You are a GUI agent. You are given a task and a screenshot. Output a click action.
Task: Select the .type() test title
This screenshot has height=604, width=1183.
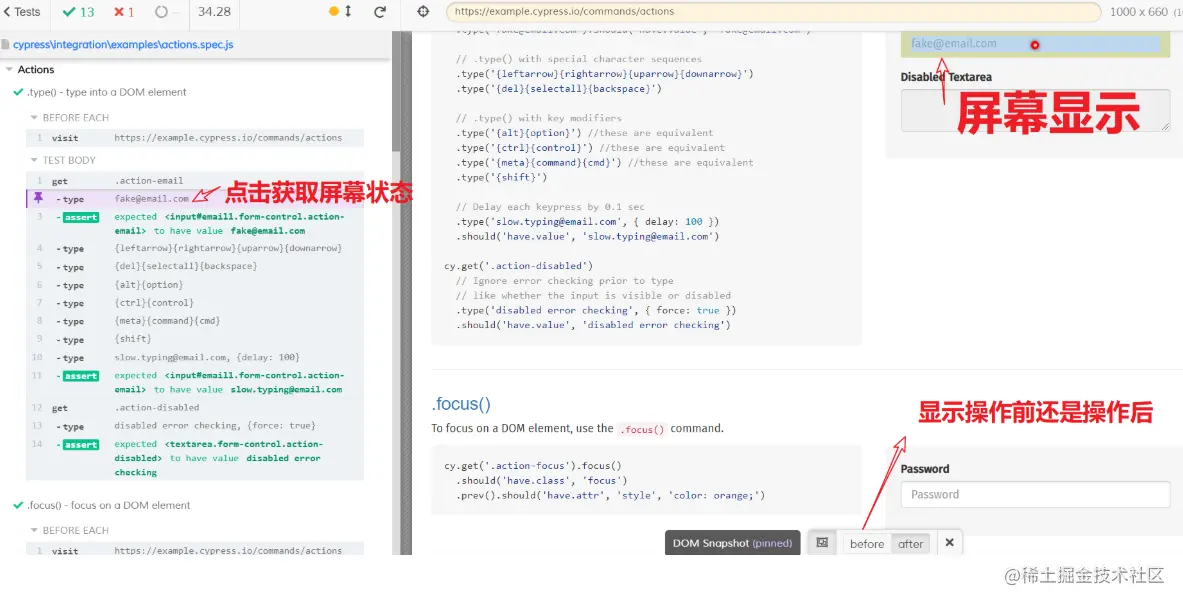(106, 92)
